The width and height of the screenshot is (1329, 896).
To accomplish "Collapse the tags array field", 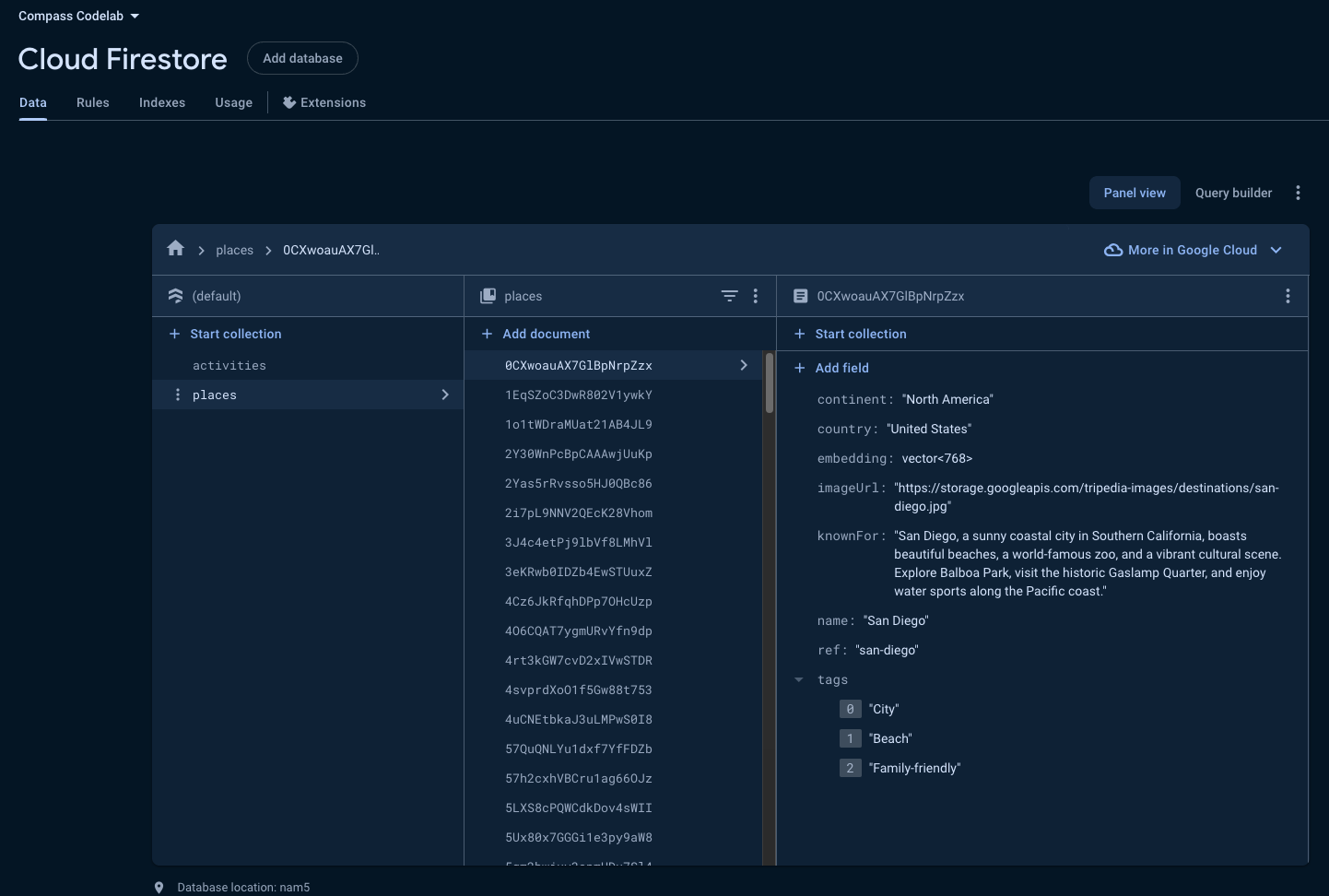I will [798, 680].
